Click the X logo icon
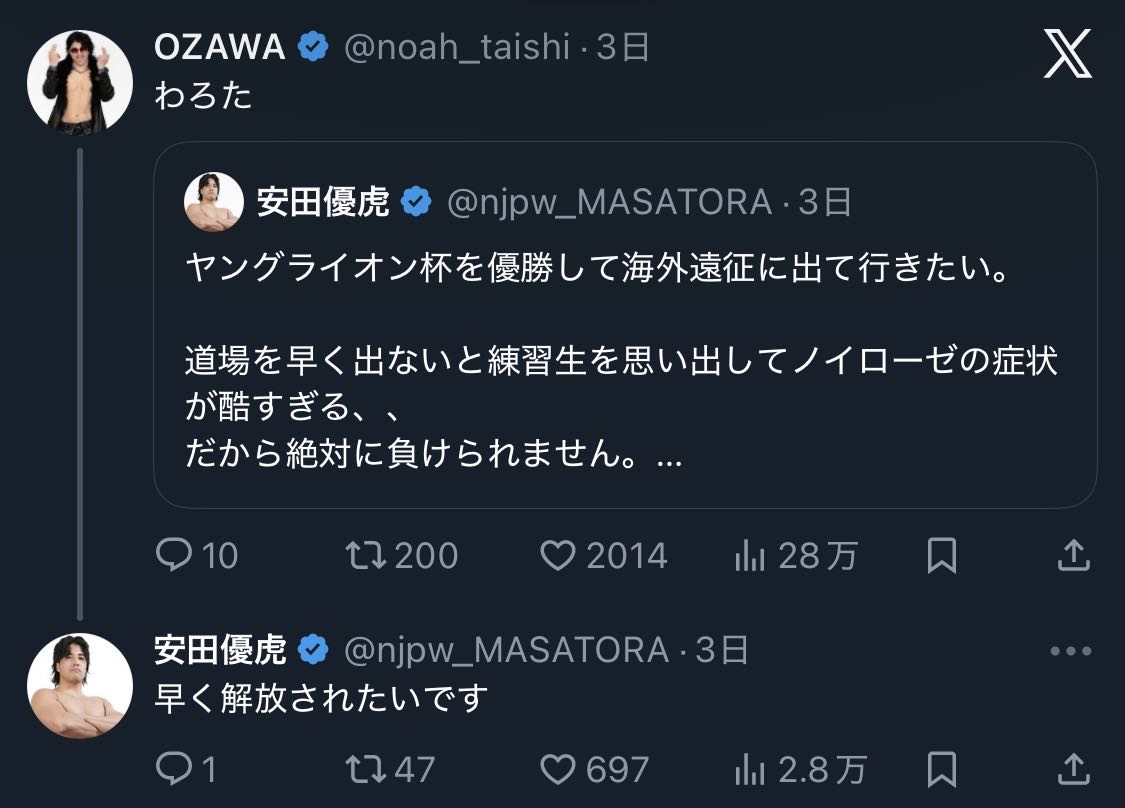1125x808 pixels. click(1068, 55)
